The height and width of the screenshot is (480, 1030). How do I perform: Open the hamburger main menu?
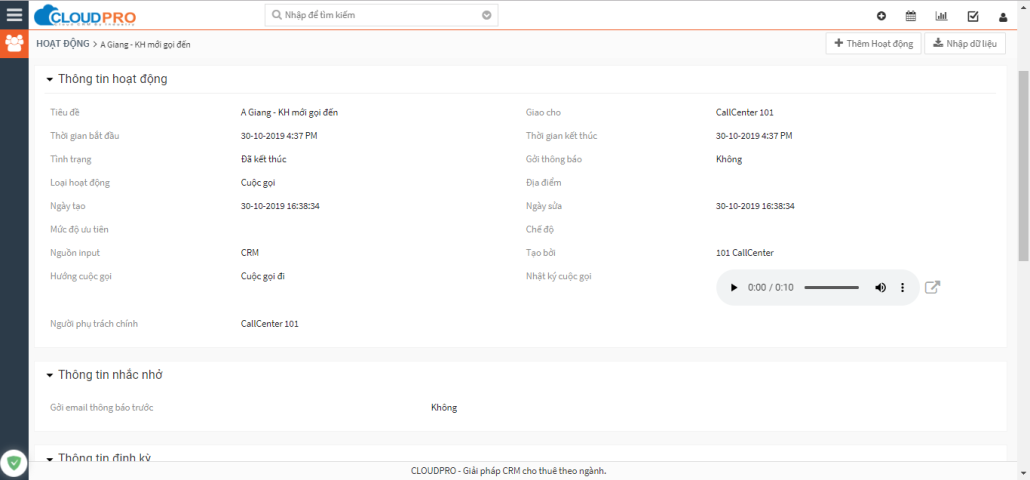point(14,15)
